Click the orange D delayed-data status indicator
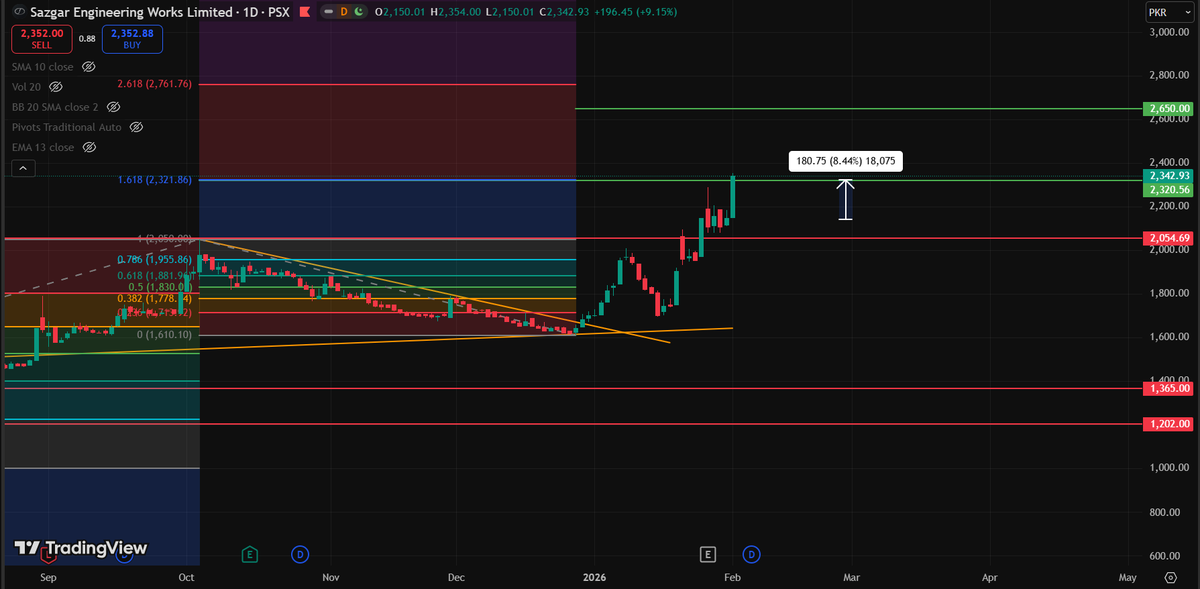Image resolution: width=1200 pixels, height=589 pixels. tap(343, 11)
